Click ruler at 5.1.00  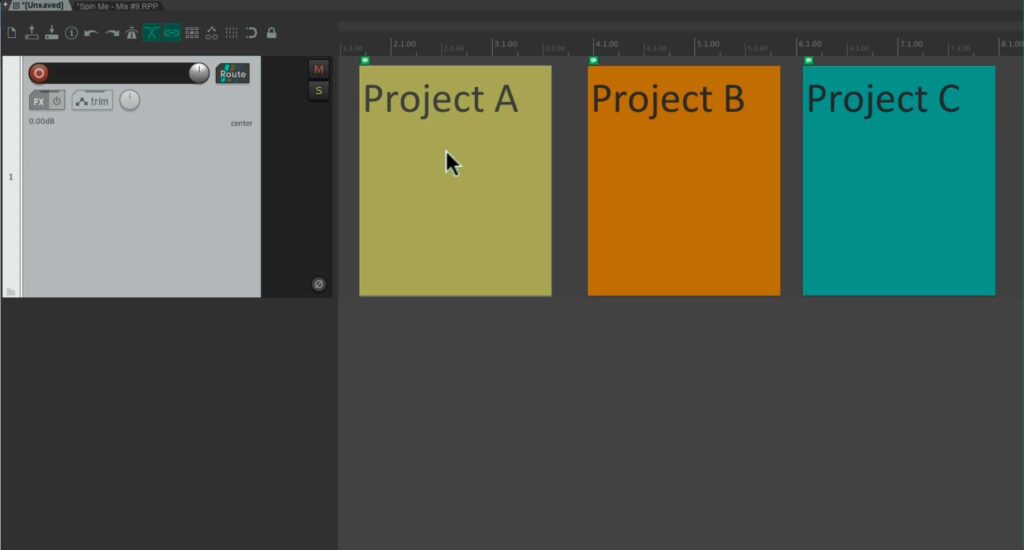click(x=708, y=44)
